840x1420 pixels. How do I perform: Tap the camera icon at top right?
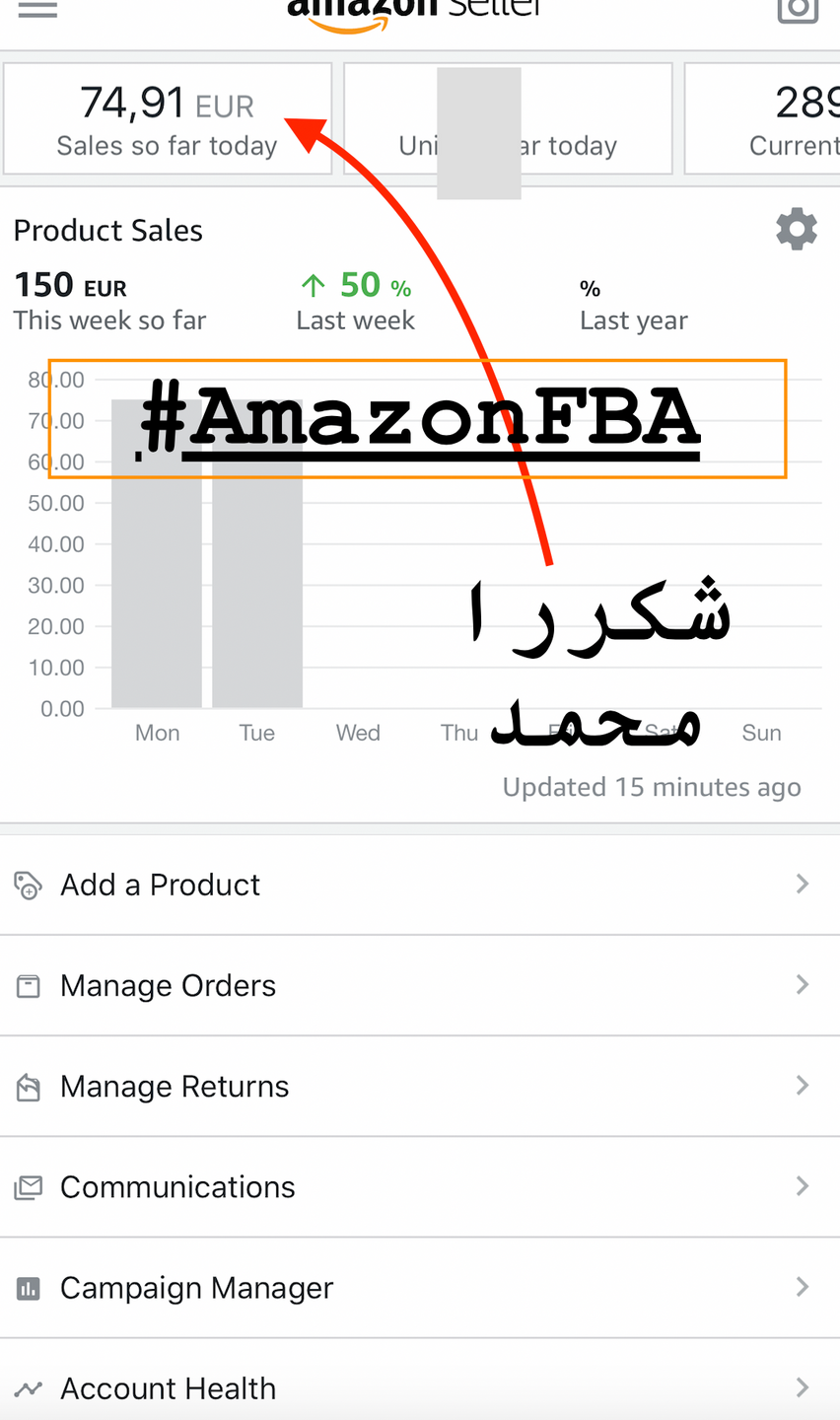pyautogui.click(x=797, y=10)
